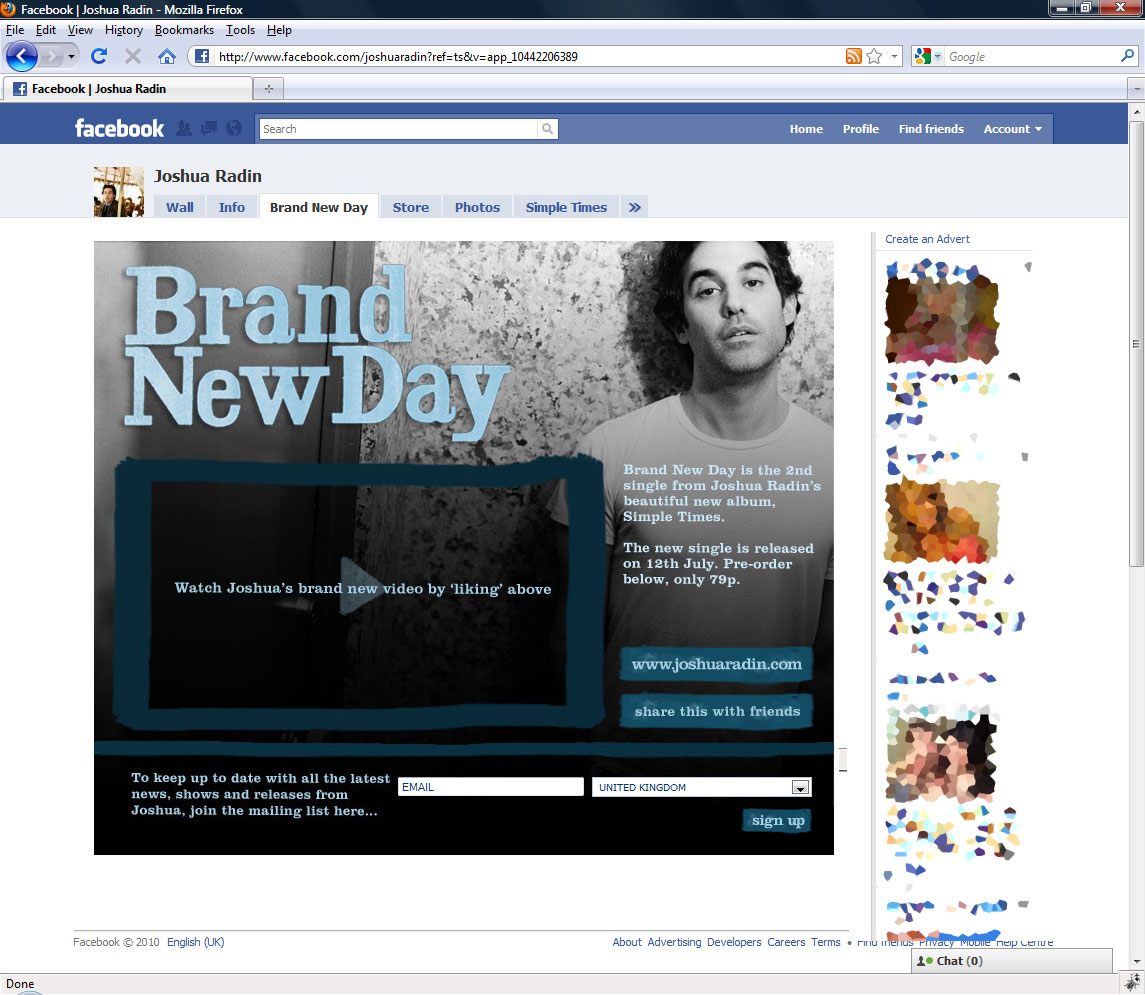Viewport: 1145px width, 995px height.
Task: Click Joshua Radin's profile picture thumbnail
Action: pyautogui.click(x=119, y=192)
